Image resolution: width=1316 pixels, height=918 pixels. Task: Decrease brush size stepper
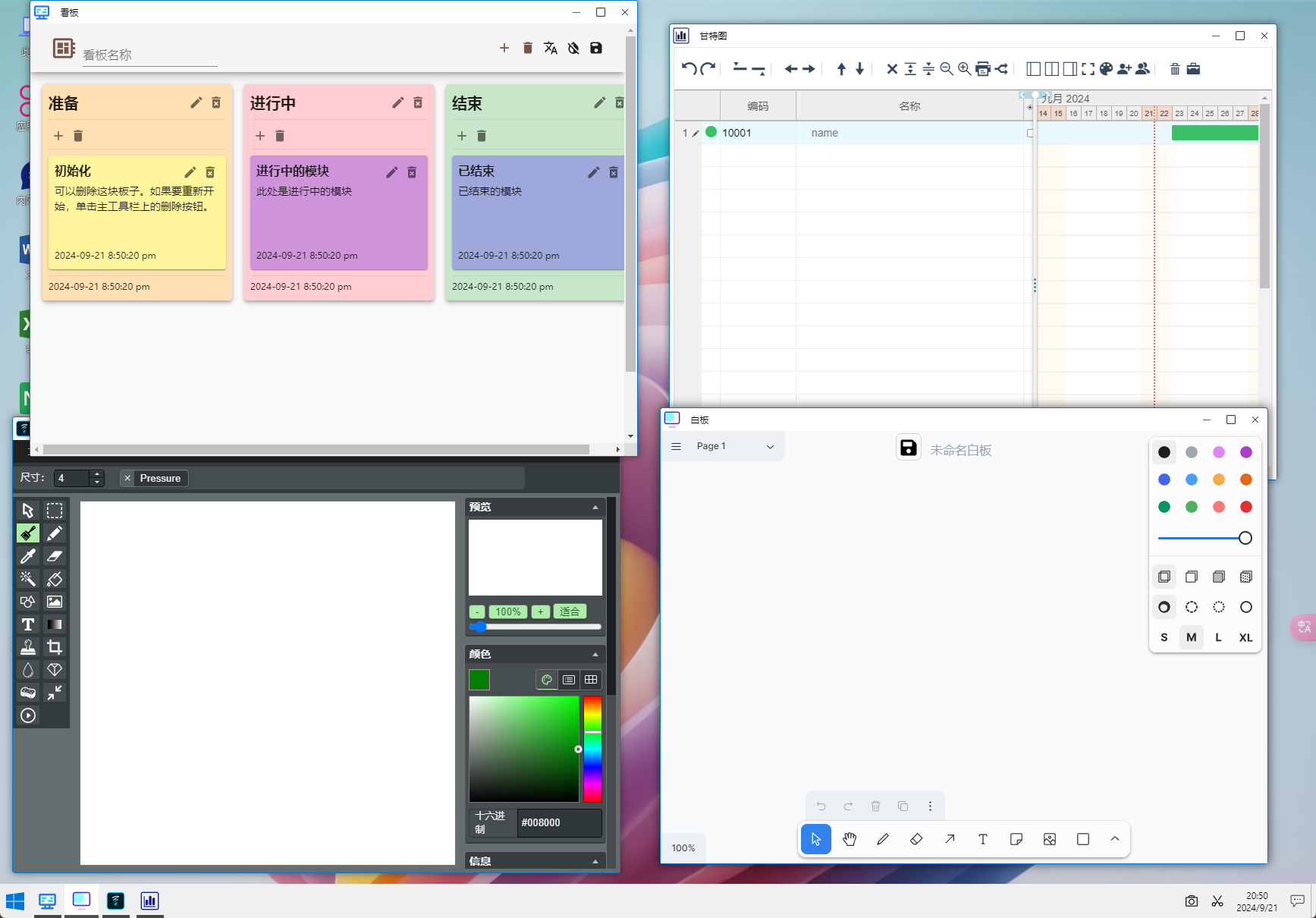click(x=96, y=482)
